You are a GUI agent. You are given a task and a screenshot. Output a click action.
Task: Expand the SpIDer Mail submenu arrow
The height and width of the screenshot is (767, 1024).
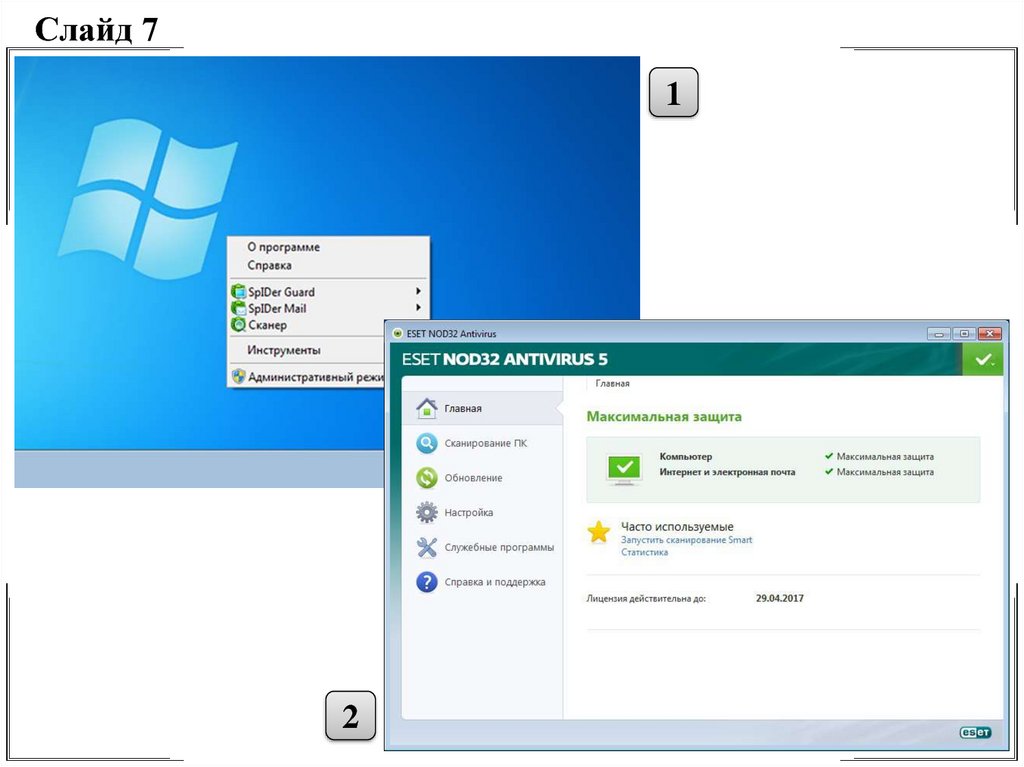tap(418, 308)
